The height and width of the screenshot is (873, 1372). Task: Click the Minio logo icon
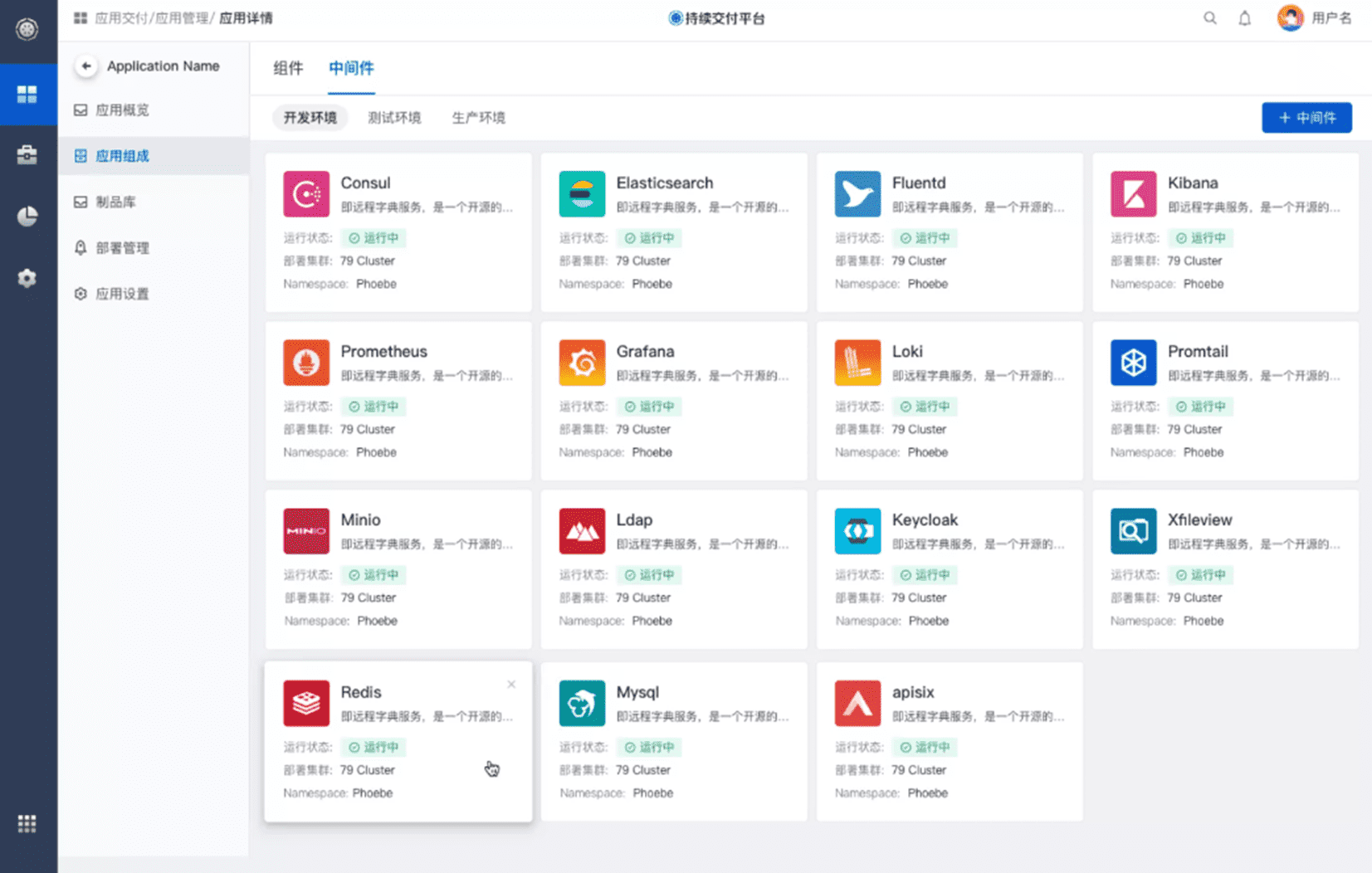coord(306,531)
